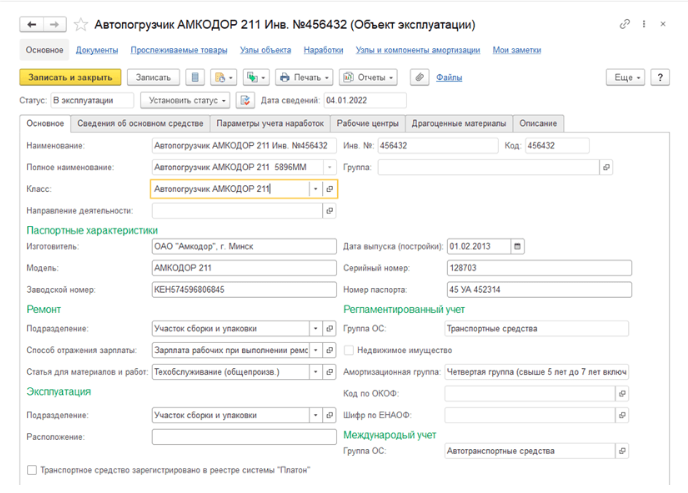The image size is (688, 493).
Task: Open the Установить статус dropdown
Action: point(186,100)
